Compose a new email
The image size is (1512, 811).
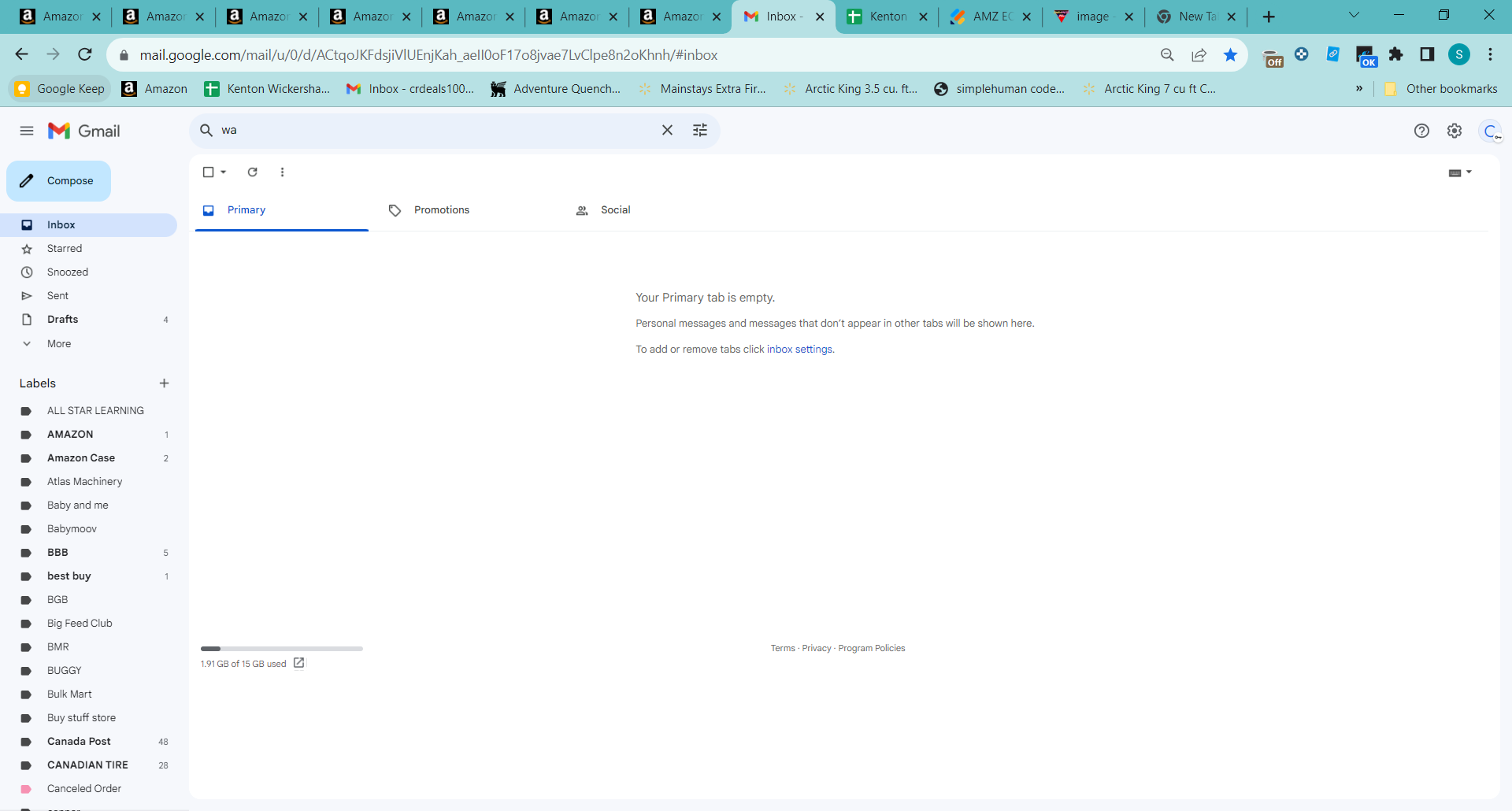(58, 181)
